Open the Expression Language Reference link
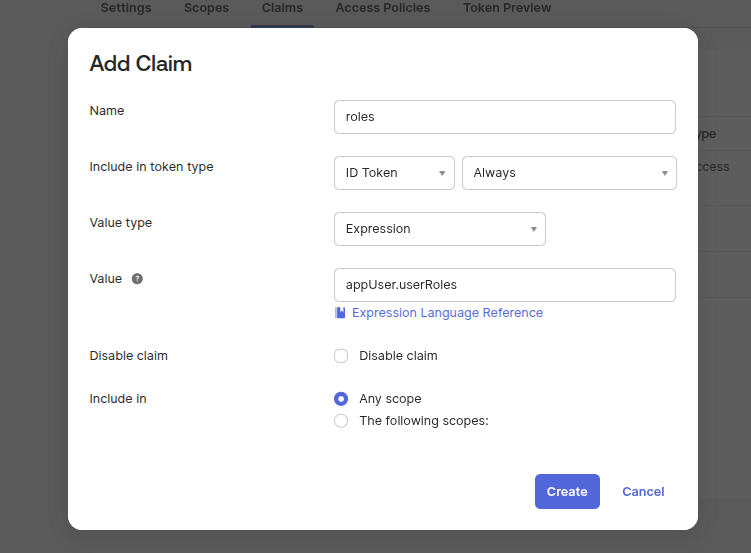The width and height of the screenshot is (751, 553). pyautogui.click(x=447, y=313)
